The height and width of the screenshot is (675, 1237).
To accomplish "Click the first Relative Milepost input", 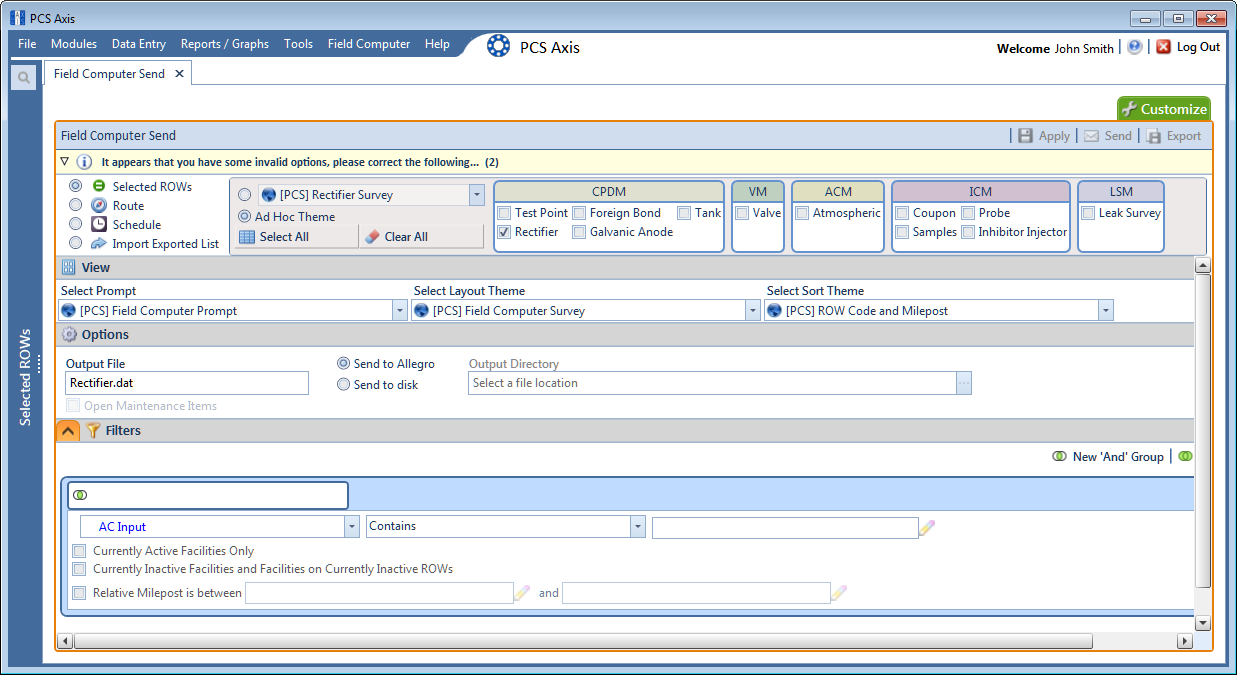I will coord(379,593).
